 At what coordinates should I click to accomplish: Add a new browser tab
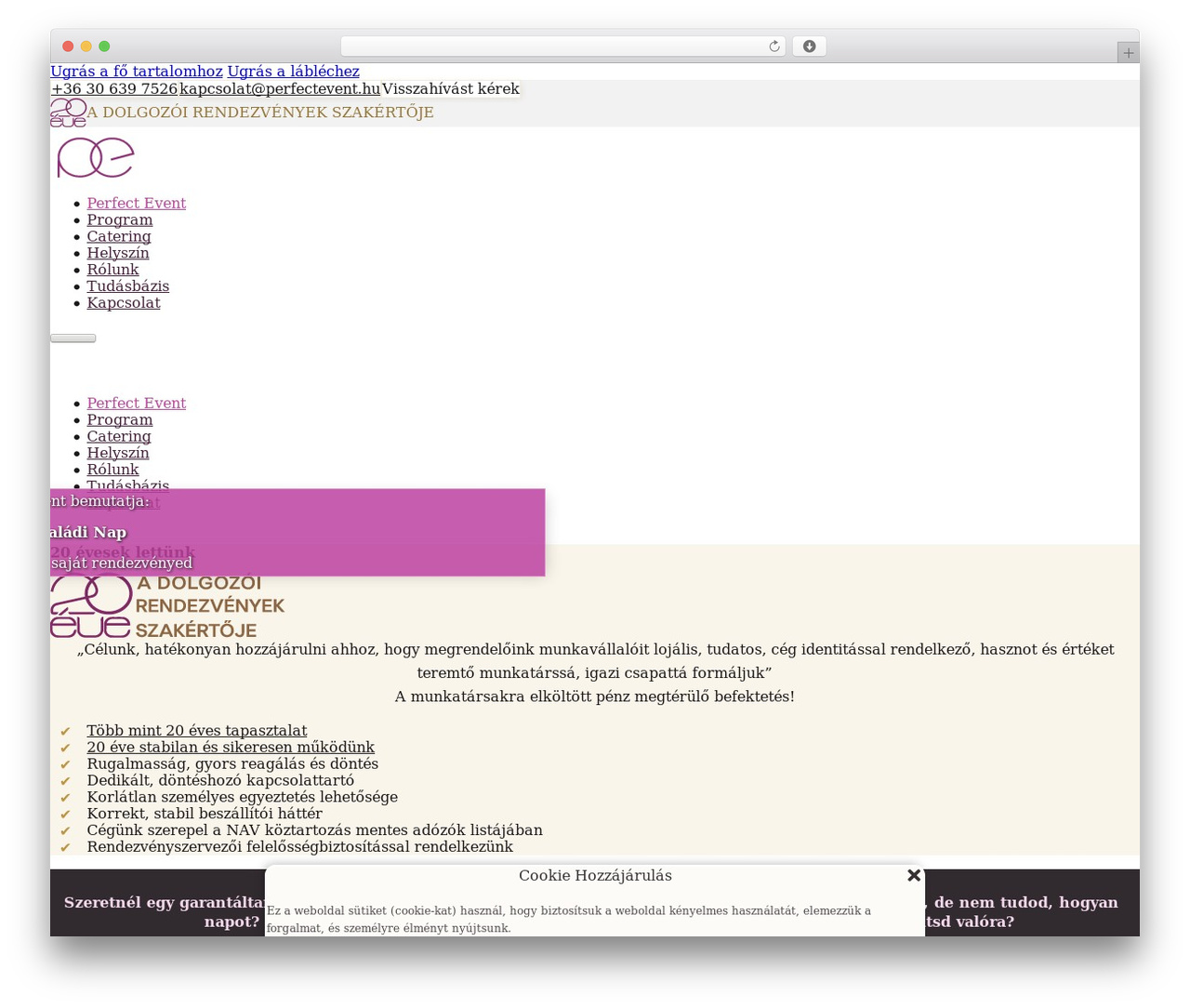tap(1128, 53)
